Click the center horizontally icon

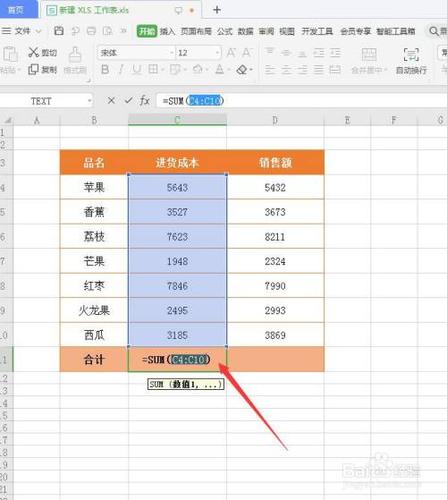point(286,70)
